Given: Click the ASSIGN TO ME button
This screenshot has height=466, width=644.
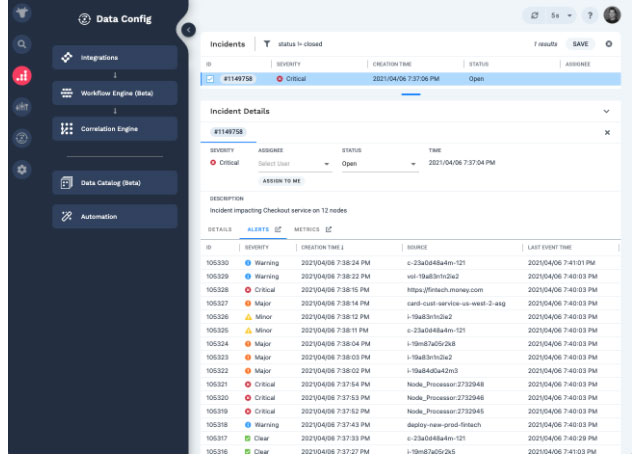Looking at the screenshot, I should point(281,181).
